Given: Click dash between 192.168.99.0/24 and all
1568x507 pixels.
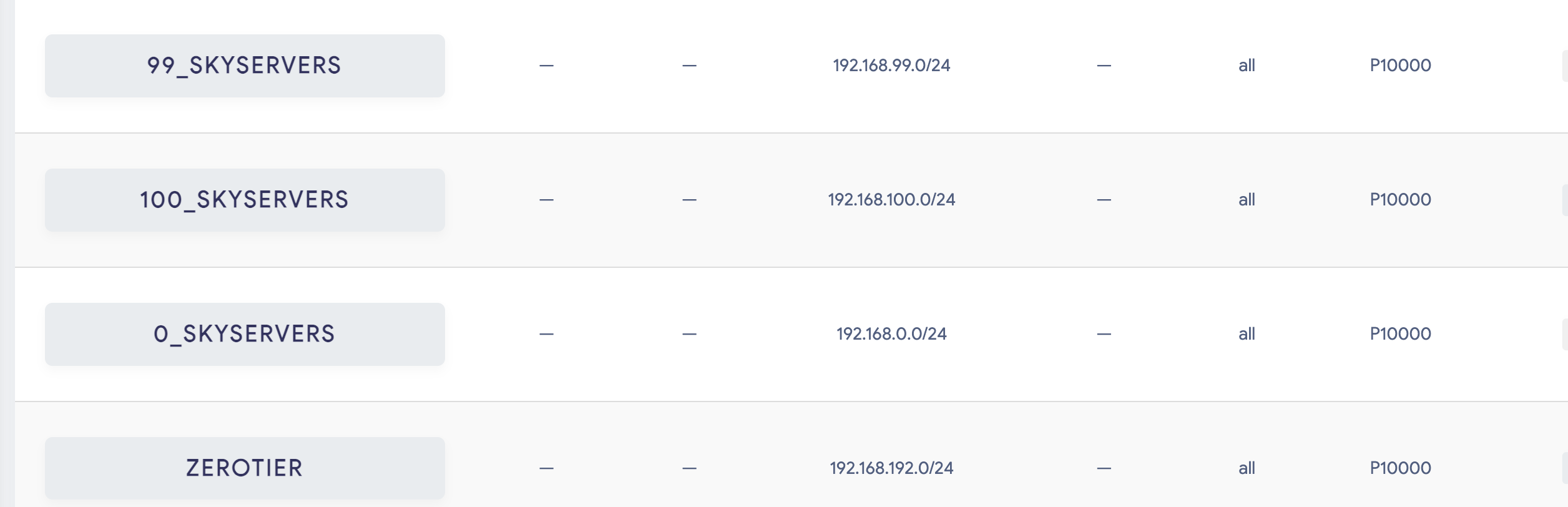Looking at the screenshot, I should (1104, 66).
